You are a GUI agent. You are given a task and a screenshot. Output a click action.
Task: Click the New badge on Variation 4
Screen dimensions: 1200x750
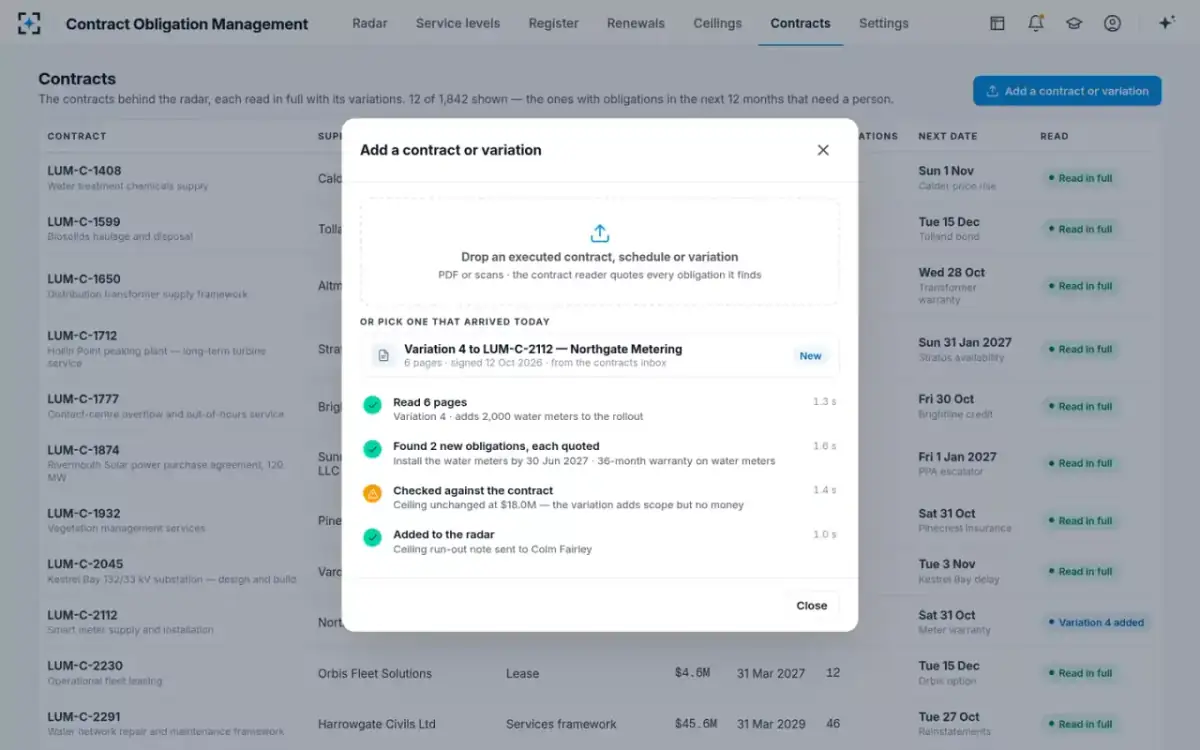point(810,355)
